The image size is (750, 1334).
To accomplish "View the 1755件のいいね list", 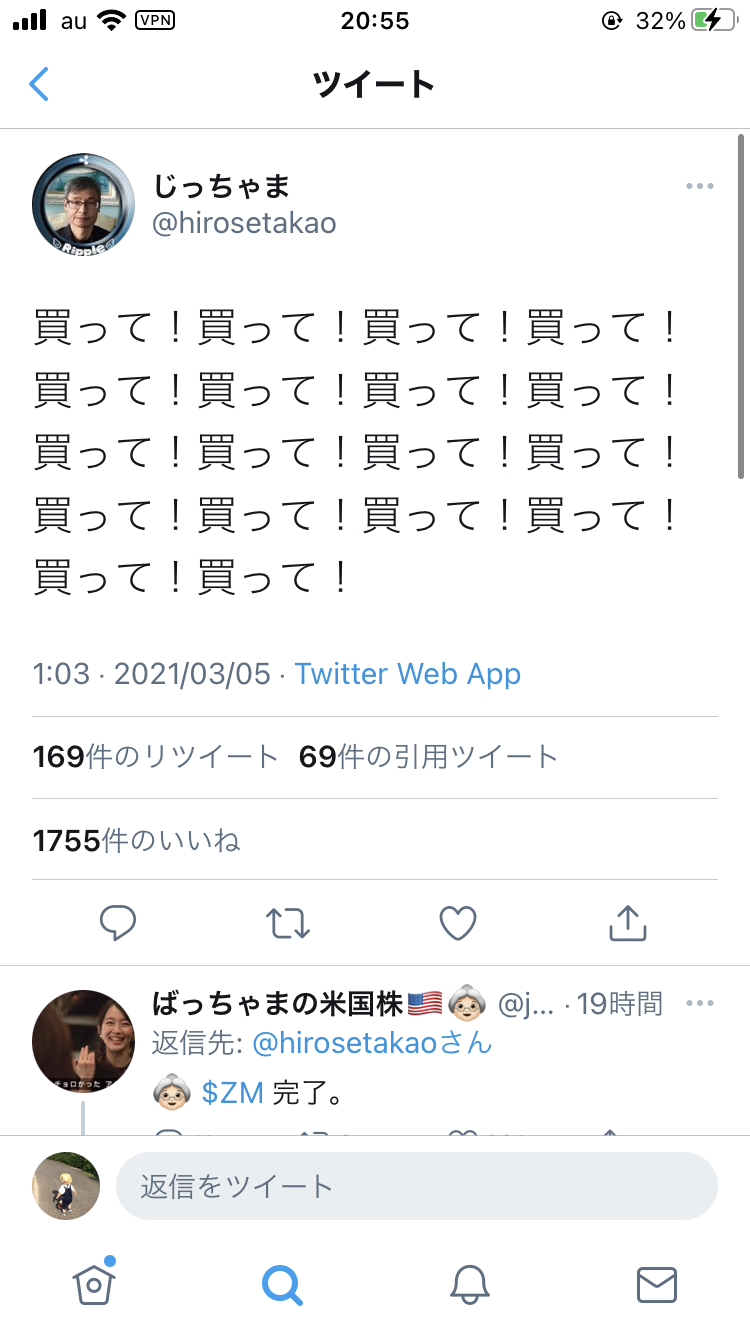I will (x=137, y=841).
